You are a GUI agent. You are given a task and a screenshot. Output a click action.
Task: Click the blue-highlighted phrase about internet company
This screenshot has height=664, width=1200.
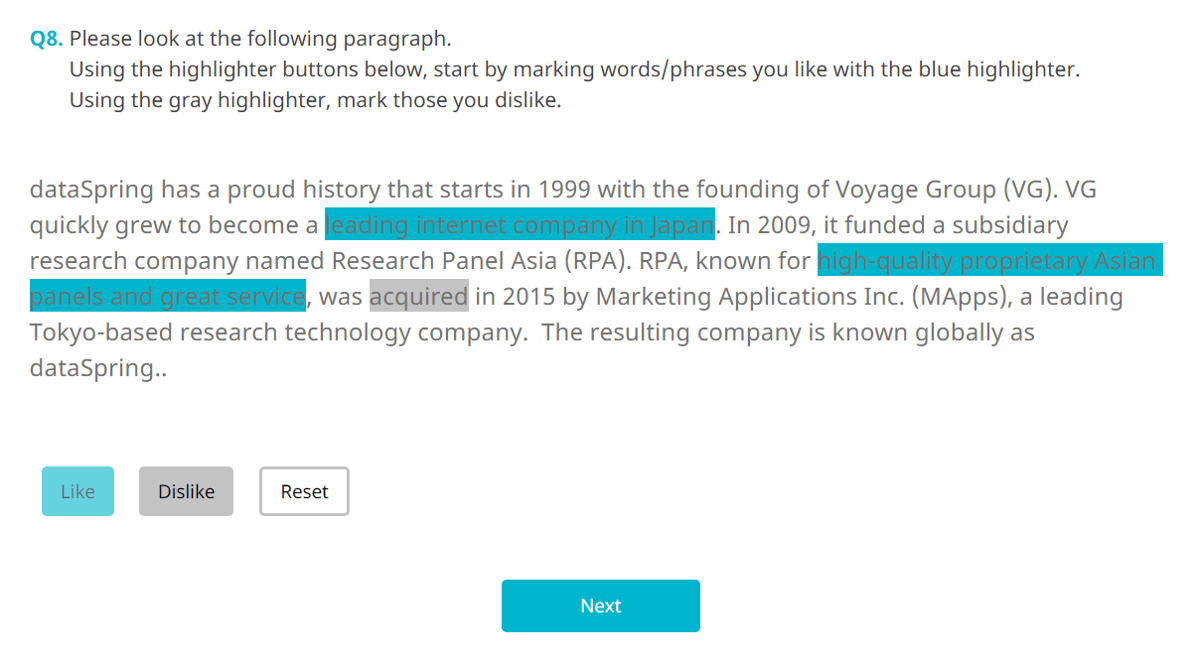tap(518, 225)
